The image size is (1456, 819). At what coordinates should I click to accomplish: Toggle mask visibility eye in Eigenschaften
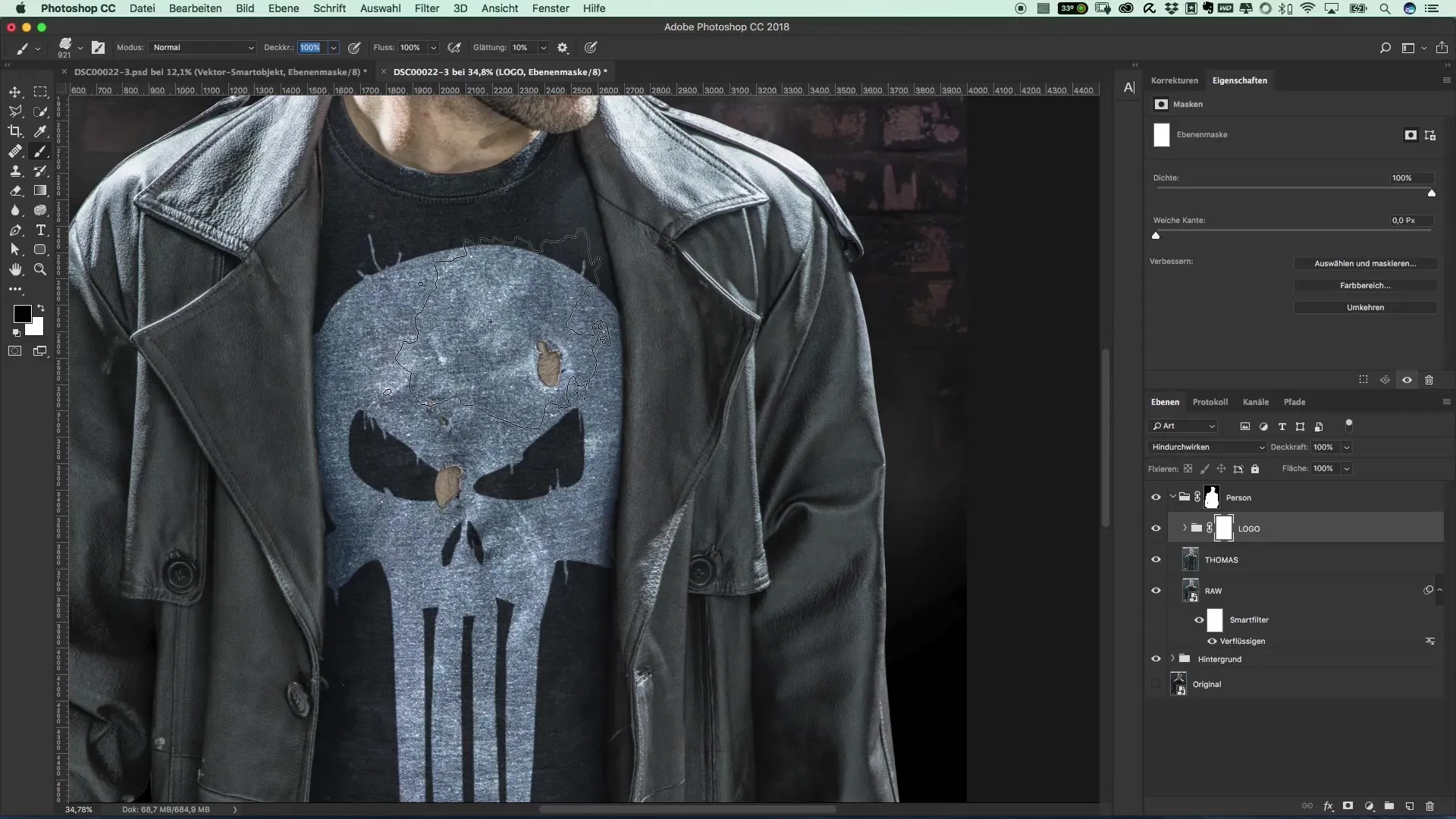(x=1407, y=380)
